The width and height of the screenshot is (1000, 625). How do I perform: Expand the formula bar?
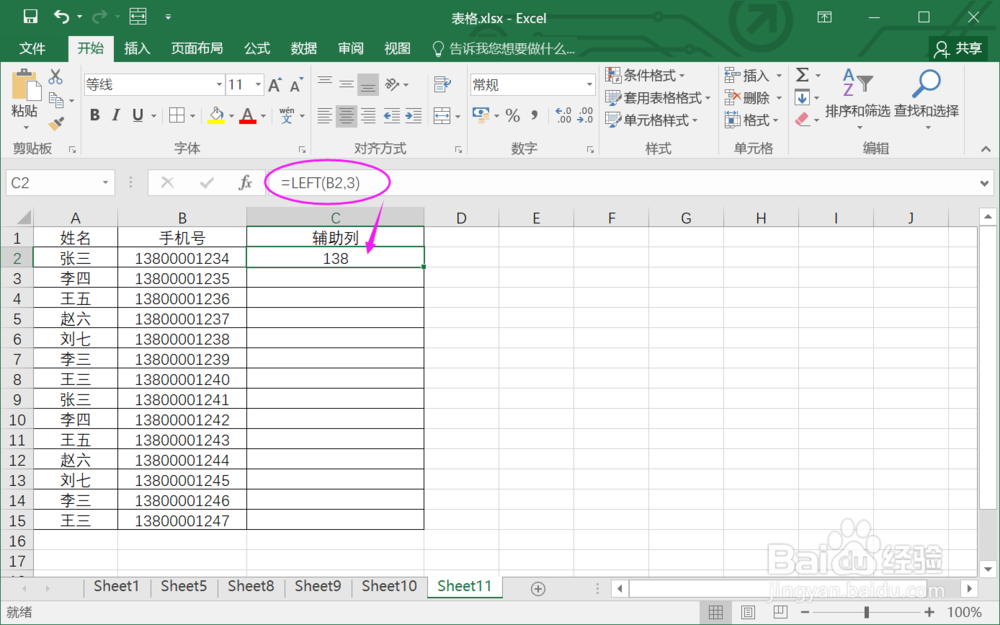click(x=984, y=183)
